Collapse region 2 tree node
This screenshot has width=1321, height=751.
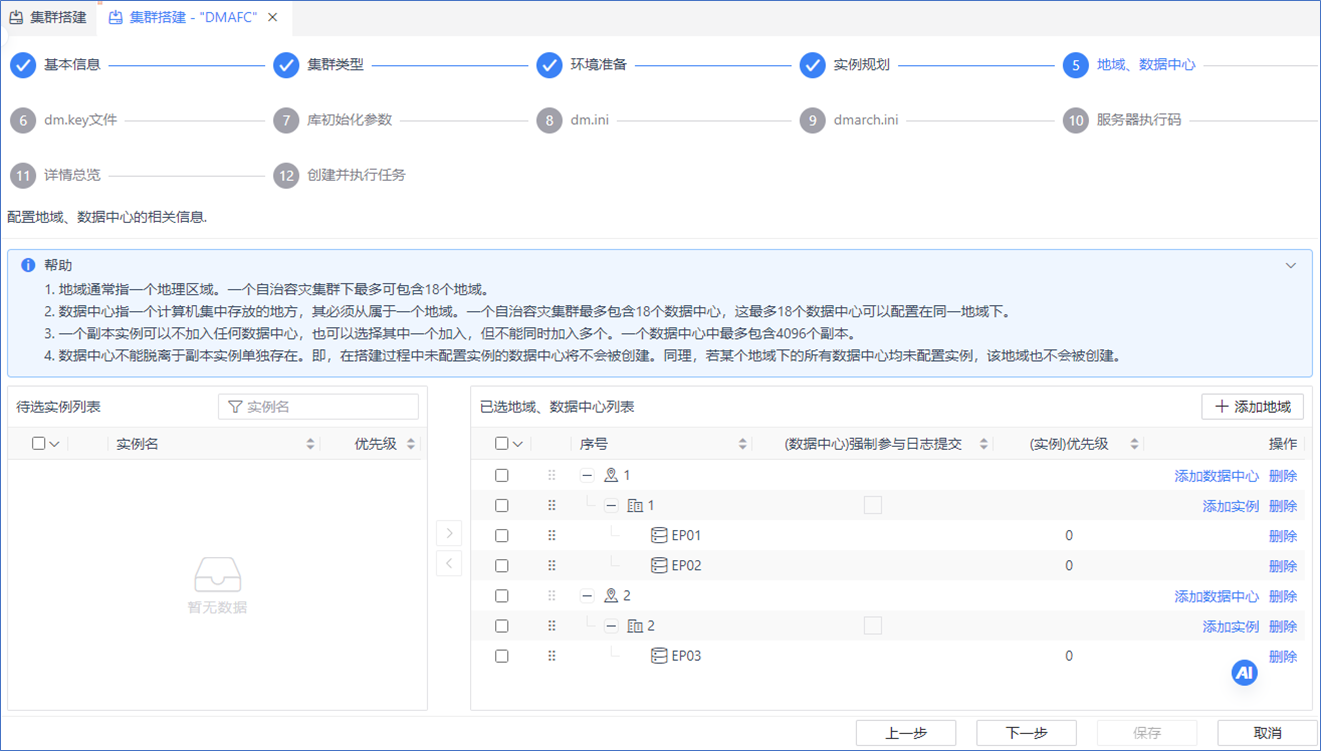[587, 596]
